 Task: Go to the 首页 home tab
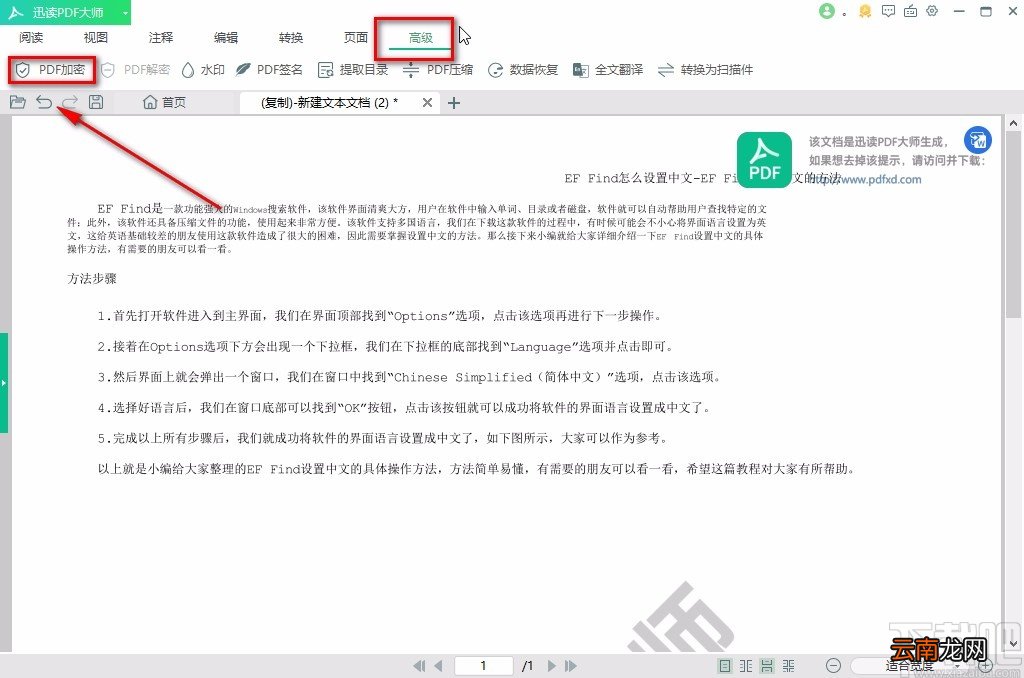[165, 103]
